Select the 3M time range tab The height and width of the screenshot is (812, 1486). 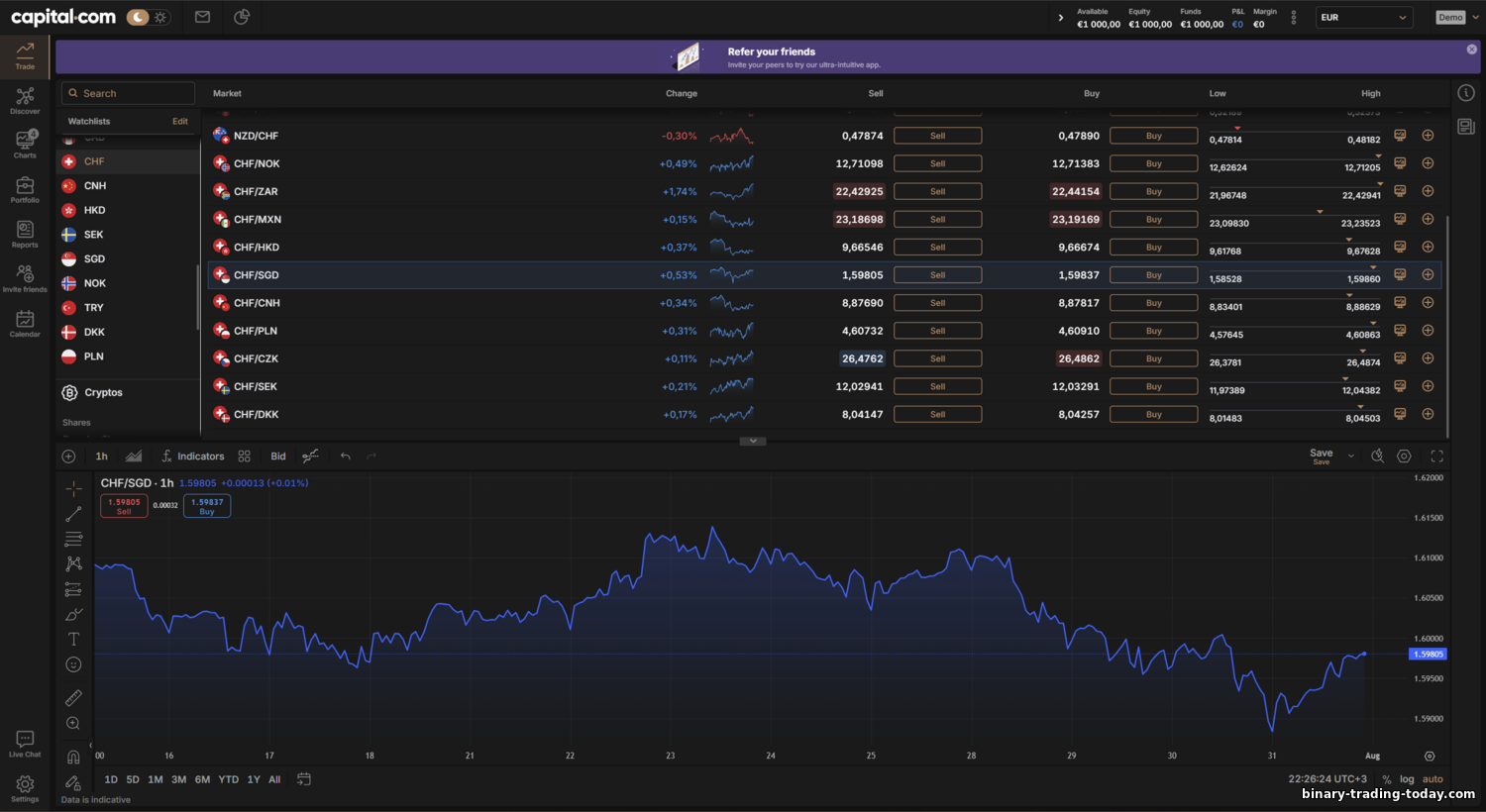pyautogui.click(x=178, y=779)
